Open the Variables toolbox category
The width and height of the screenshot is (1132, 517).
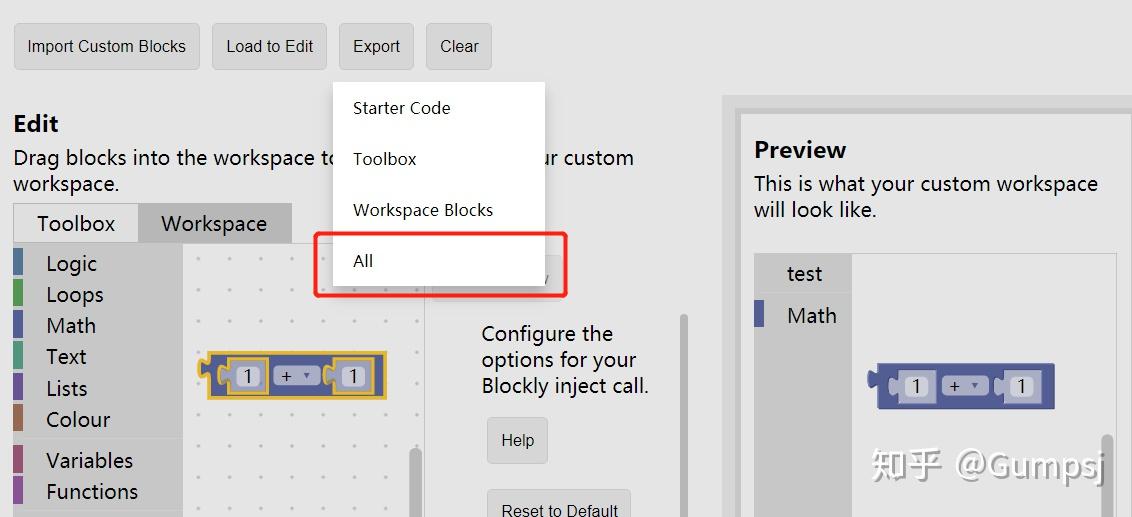click(89, 461)
